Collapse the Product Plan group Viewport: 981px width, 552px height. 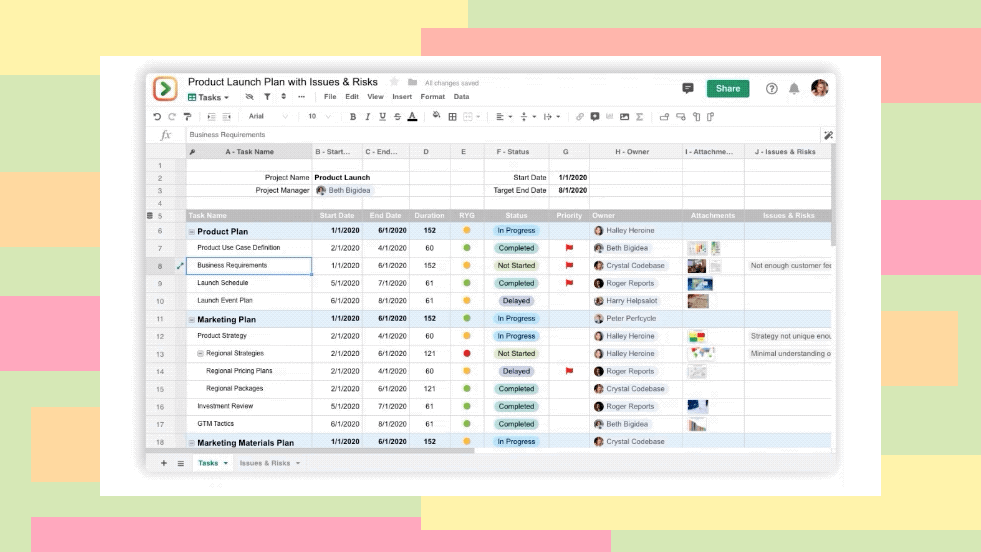(x=191, y=231)
